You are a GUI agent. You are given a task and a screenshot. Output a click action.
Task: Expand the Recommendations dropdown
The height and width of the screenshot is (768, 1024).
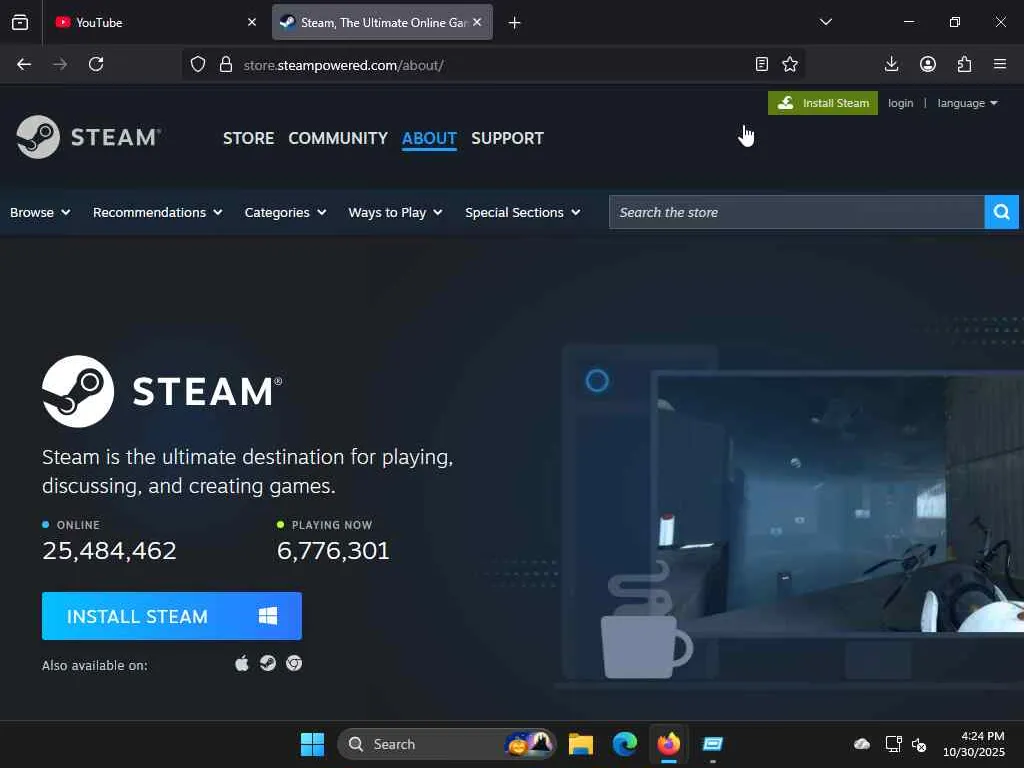[157, 212]
